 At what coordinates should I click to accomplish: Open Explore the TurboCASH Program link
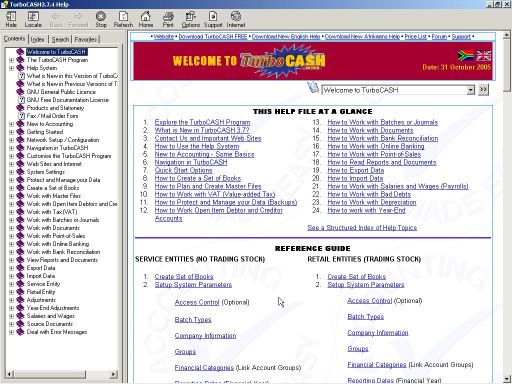pos(202,122)
